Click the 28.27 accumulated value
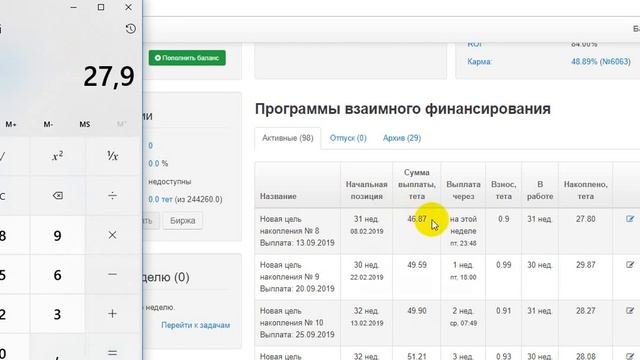This screenshot has width=640, height=360. point(586,311)
